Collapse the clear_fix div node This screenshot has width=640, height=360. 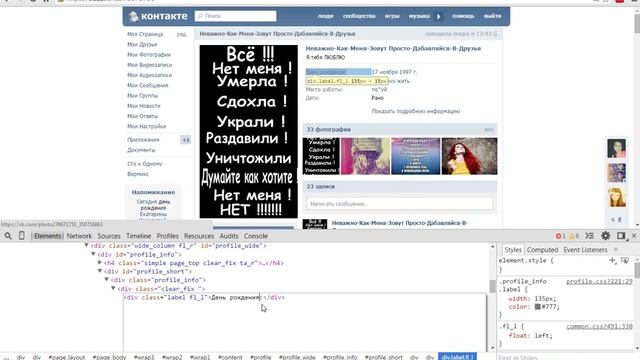[x=113, y=288]
